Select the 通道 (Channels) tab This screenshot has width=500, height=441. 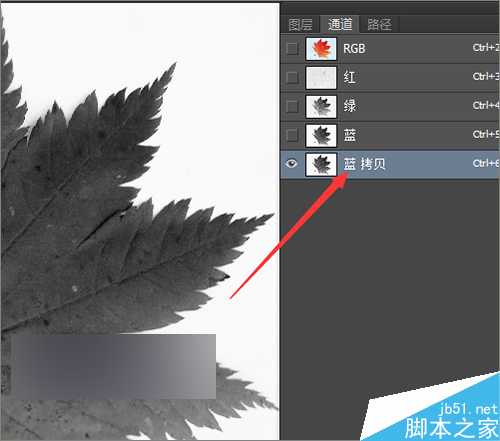340,24
